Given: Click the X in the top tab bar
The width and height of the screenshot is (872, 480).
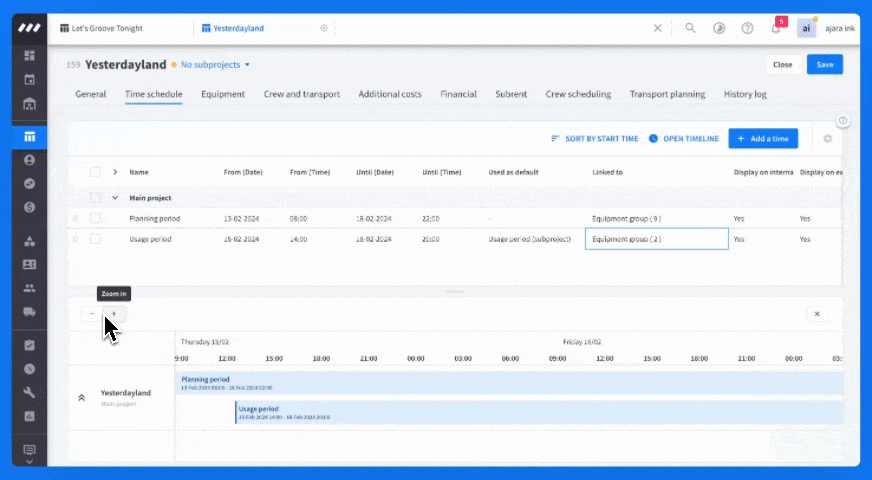Looking at the screenshot, I should 657,28.
